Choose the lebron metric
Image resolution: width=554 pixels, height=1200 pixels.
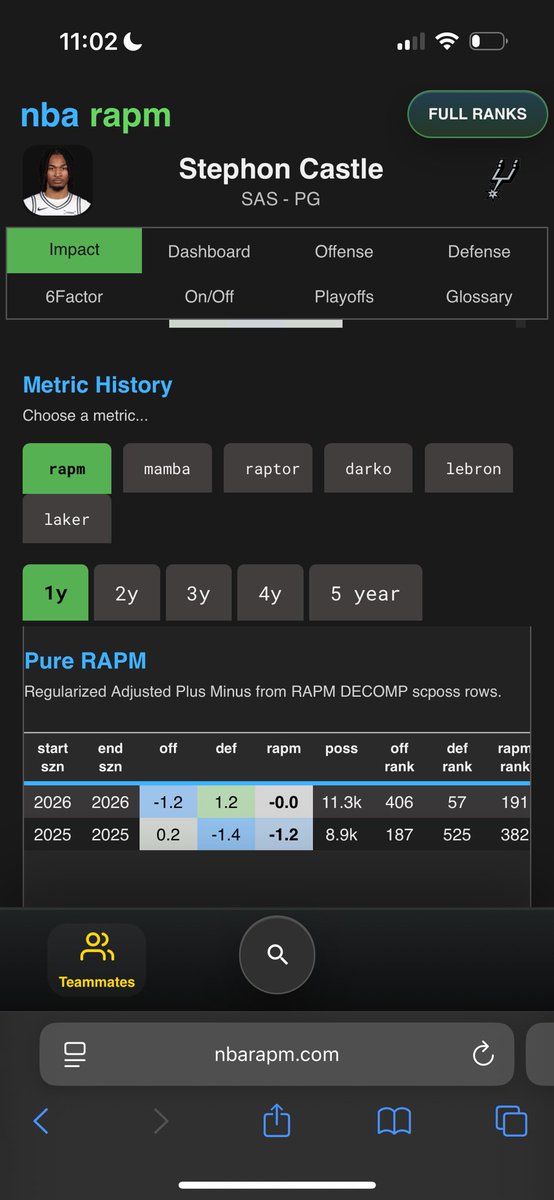pyautogui.click(x=469, y=468)
